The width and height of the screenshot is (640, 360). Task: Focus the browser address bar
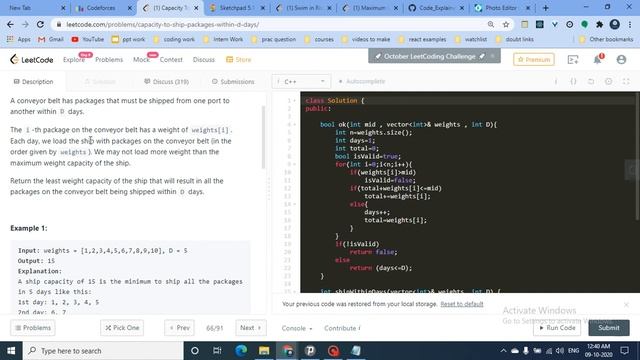pyautogui.click(x=269, y=24)
